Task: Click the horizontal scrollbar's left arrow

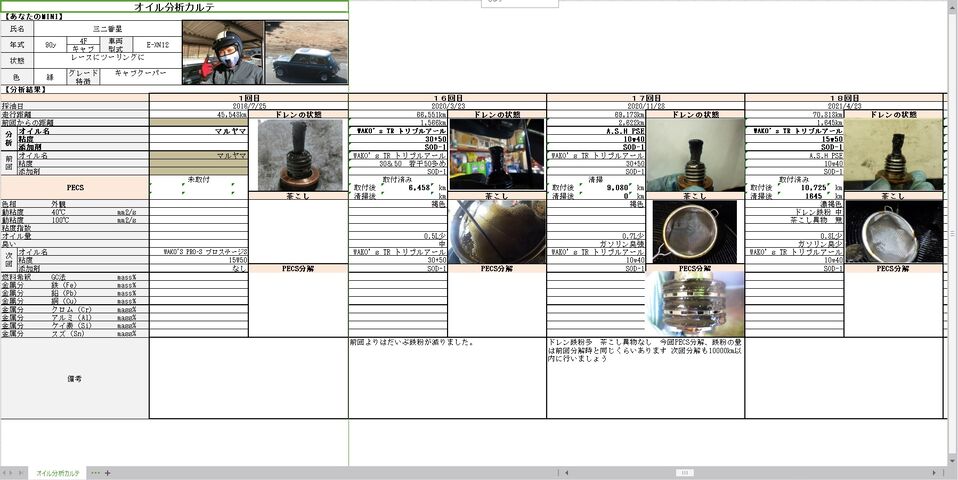Action: point(568,473)
